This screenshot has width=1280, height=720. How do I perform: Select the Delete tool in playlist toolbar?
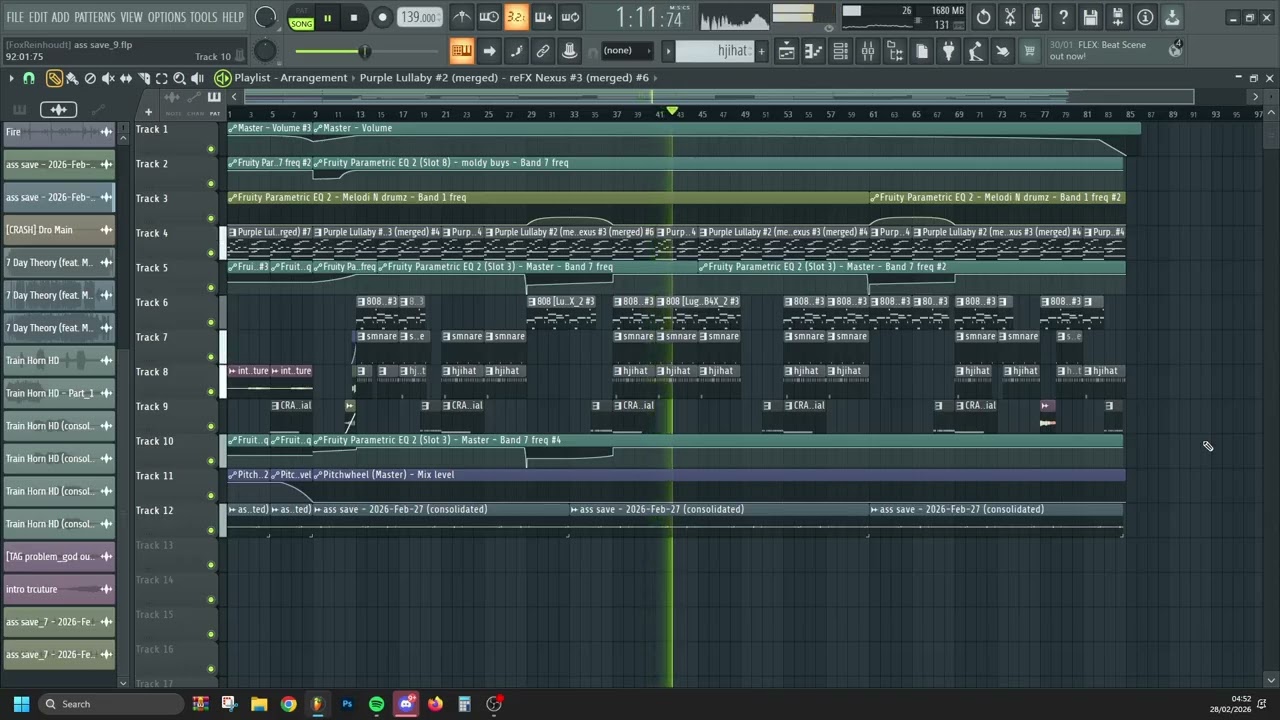(x=90, y=78)
